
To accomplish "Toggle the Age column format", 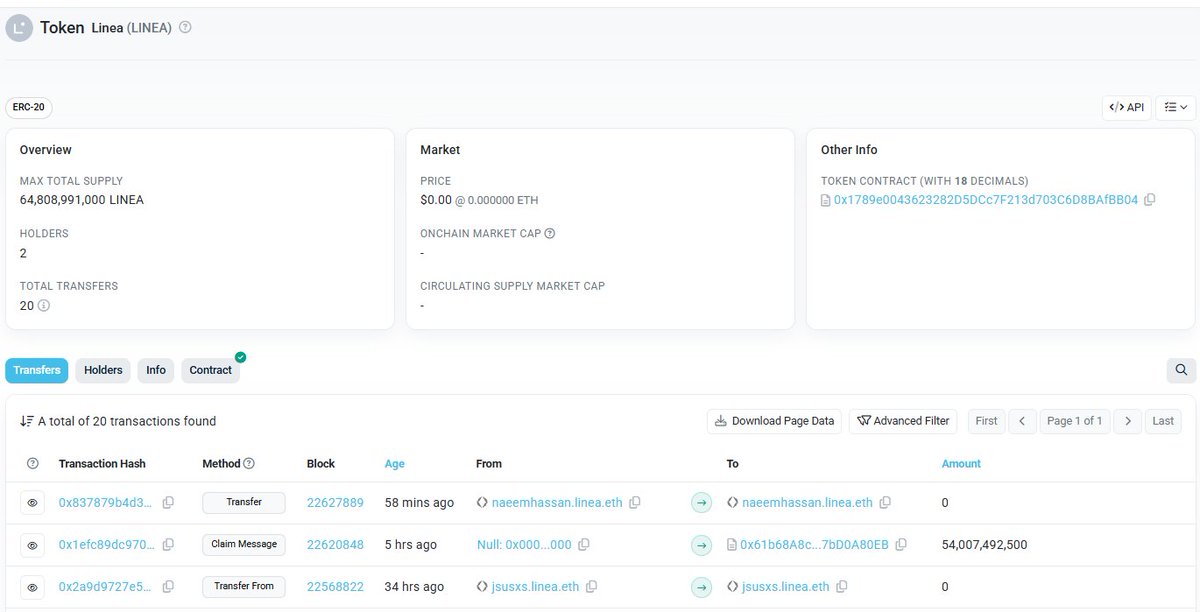I will point(395,464).
